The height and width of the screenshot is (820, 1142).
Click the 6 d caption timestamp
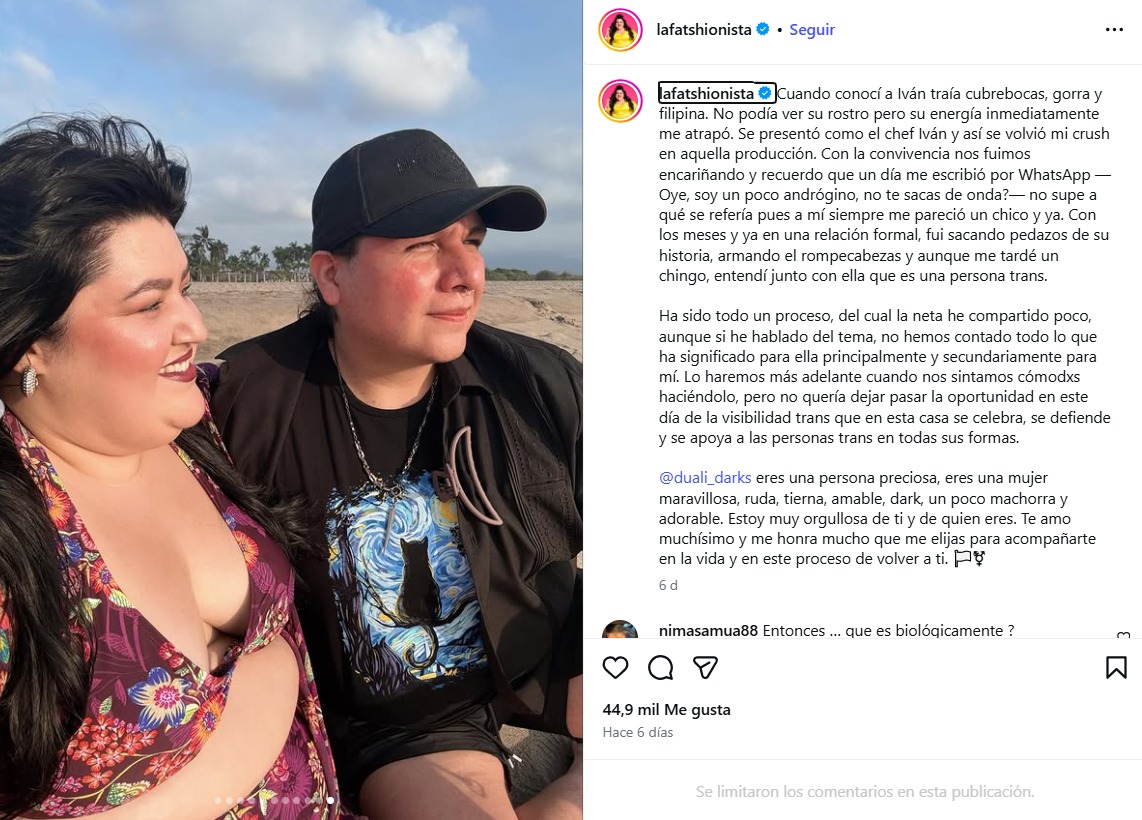pos(668,585)
